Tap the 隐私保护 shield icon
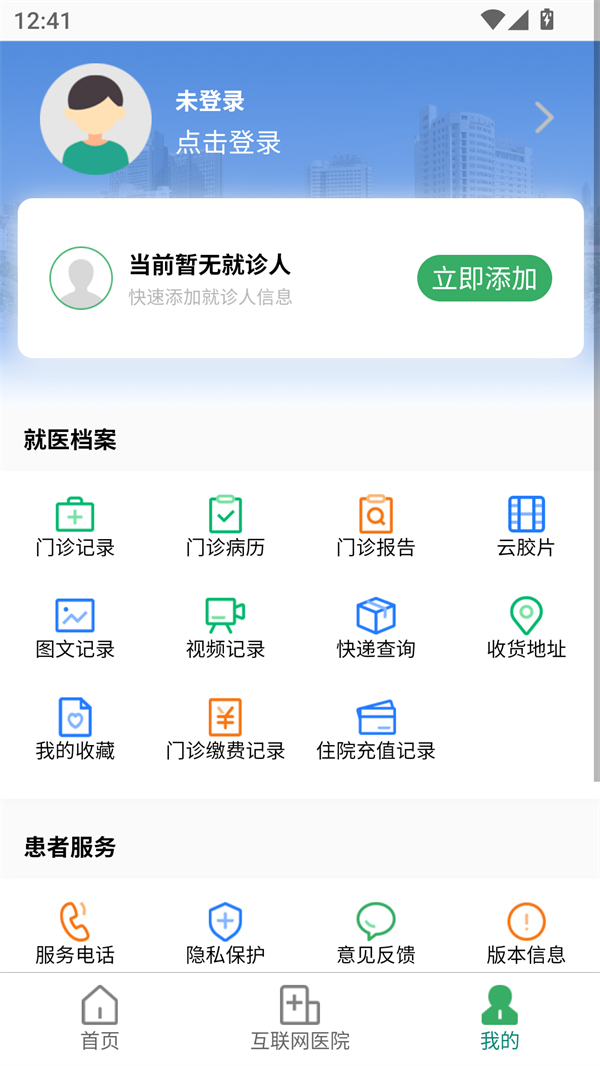This screenshot has height=1066, width=600. point(225,921)
